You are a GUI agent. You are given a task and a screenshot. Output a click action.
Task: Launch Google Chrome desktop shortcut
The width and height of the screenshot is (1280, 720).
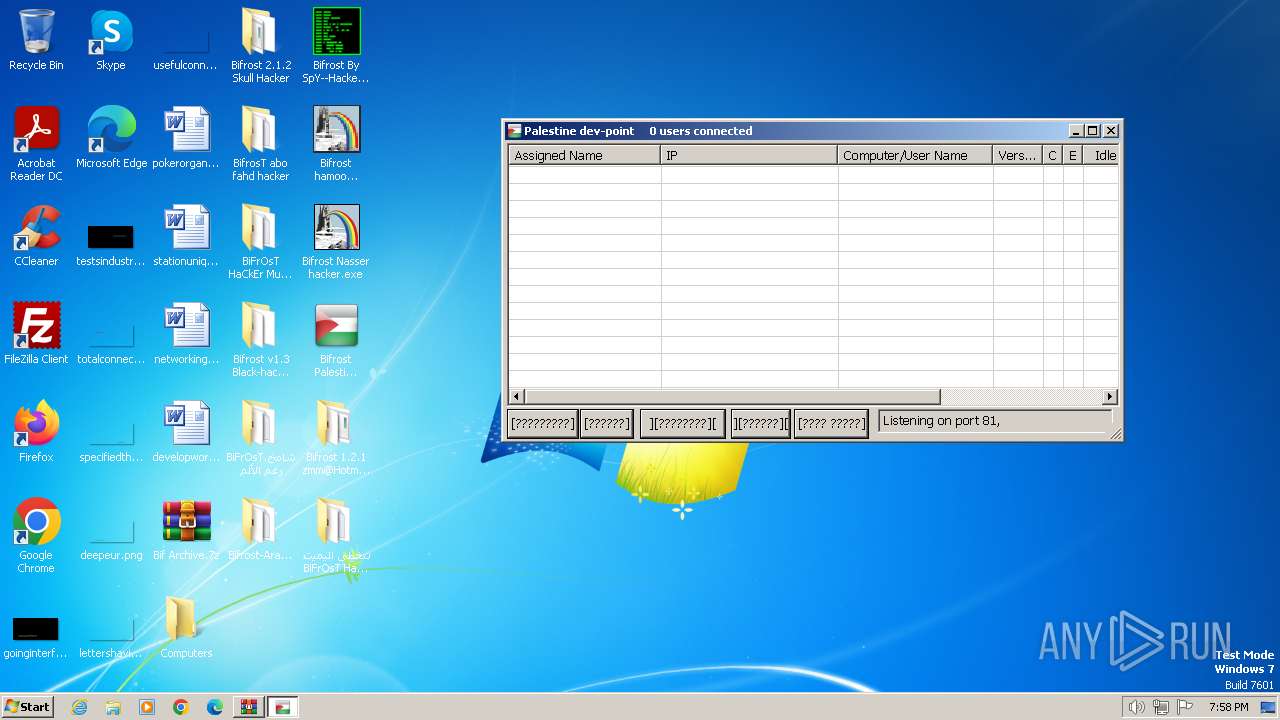tap(36, 536)
